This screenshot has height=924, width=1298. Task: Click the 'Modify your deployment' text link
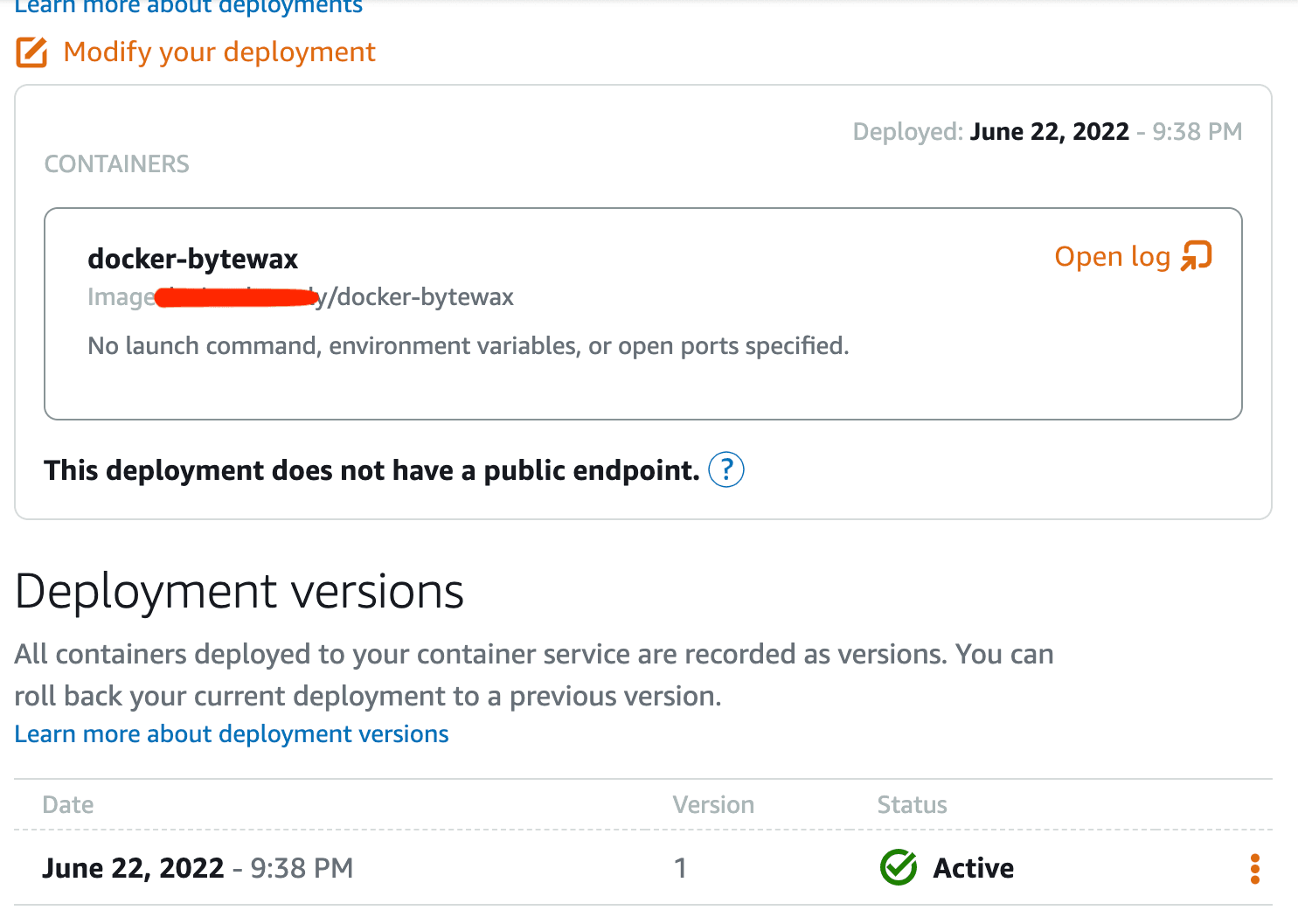click(x=219, y=52)
